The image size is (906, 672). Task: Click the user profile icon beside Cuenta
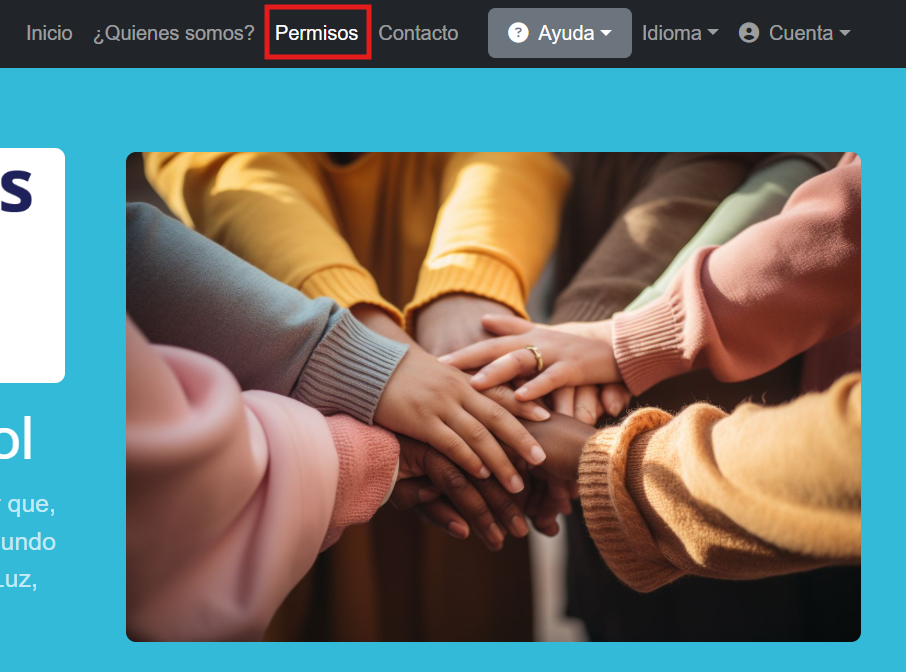(x=749, y=33)
